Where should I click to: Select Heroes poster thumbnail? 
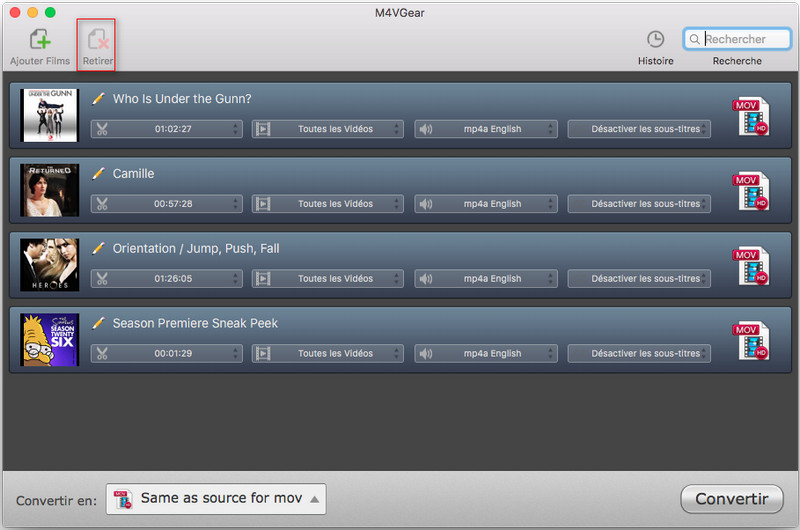(49, 265)
